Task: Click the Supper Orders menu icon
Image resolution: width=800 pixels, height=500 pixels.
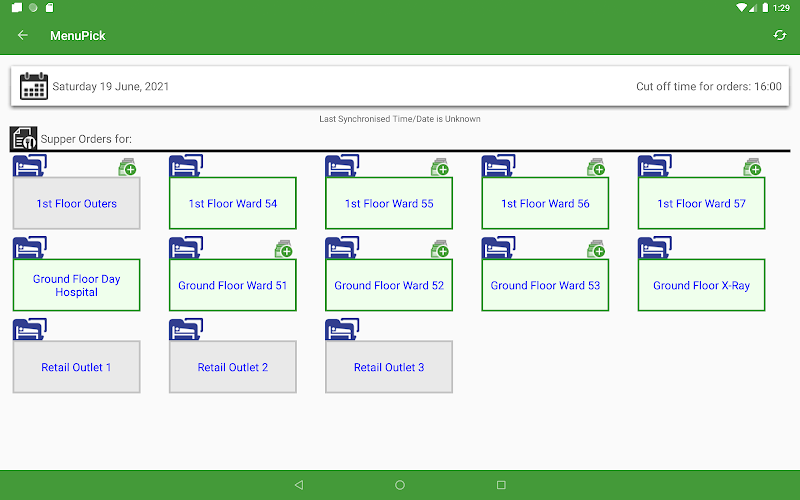Action: [x=23, y=139]
